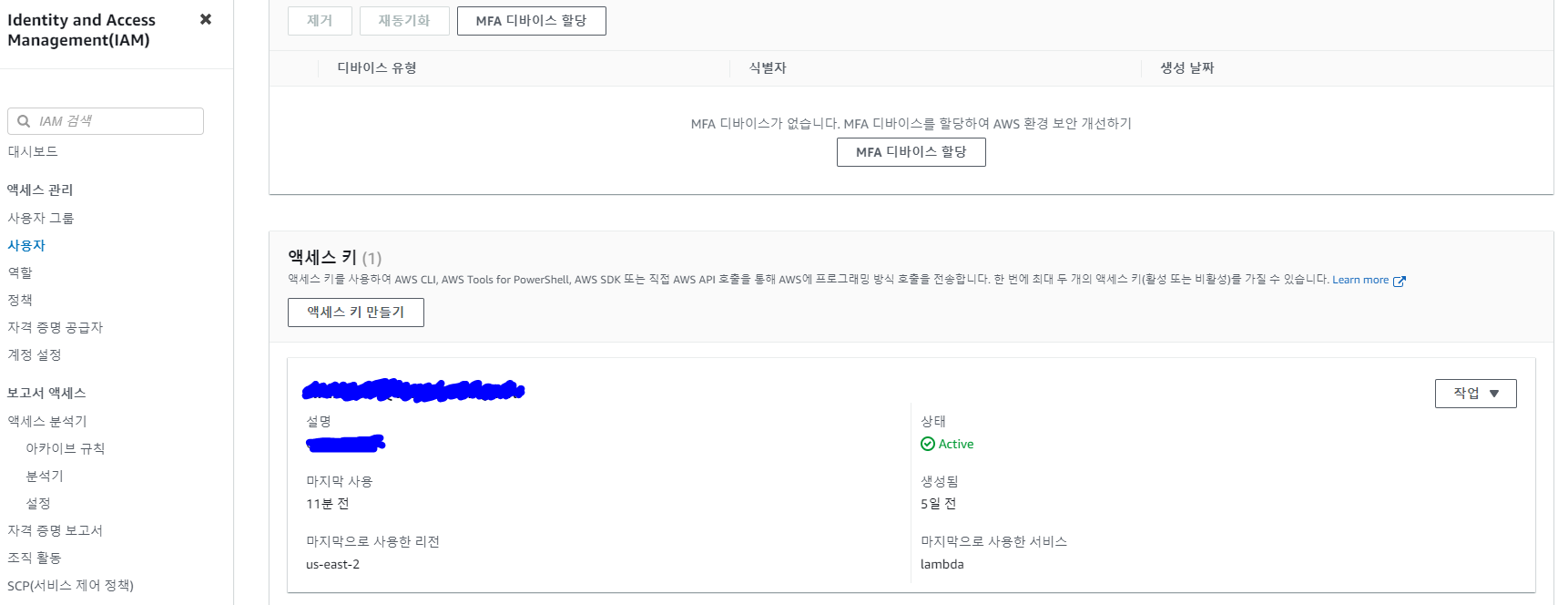Click the search magnifier icon in IAM search
This screenshot has width=1568, height=605.
click(24, 121)
